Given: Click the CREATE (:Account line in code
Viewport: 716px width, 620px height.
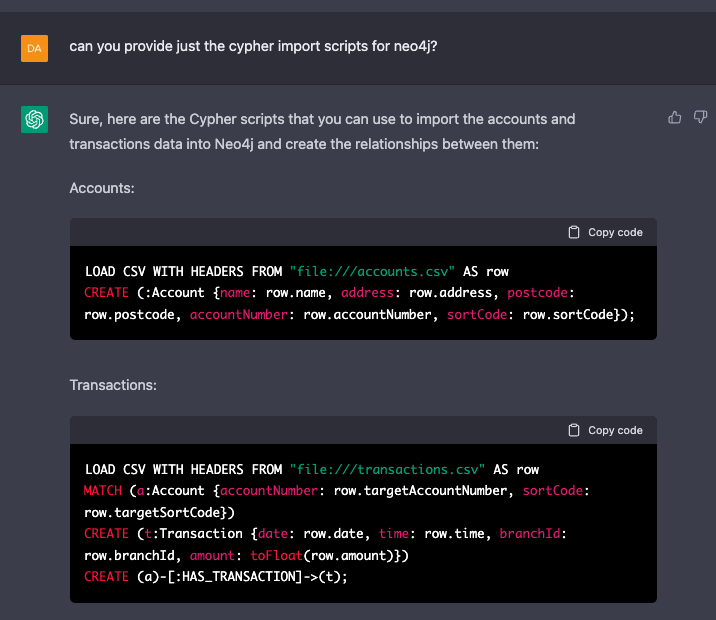Looking at the screenshot, I should click(x=329, y=293).
